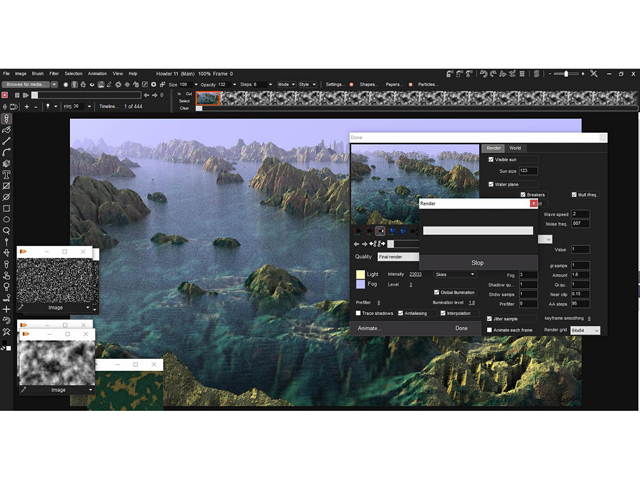
Task: Expand the Render grid 64x64 dropdown
Action: [x=585, y=330]
